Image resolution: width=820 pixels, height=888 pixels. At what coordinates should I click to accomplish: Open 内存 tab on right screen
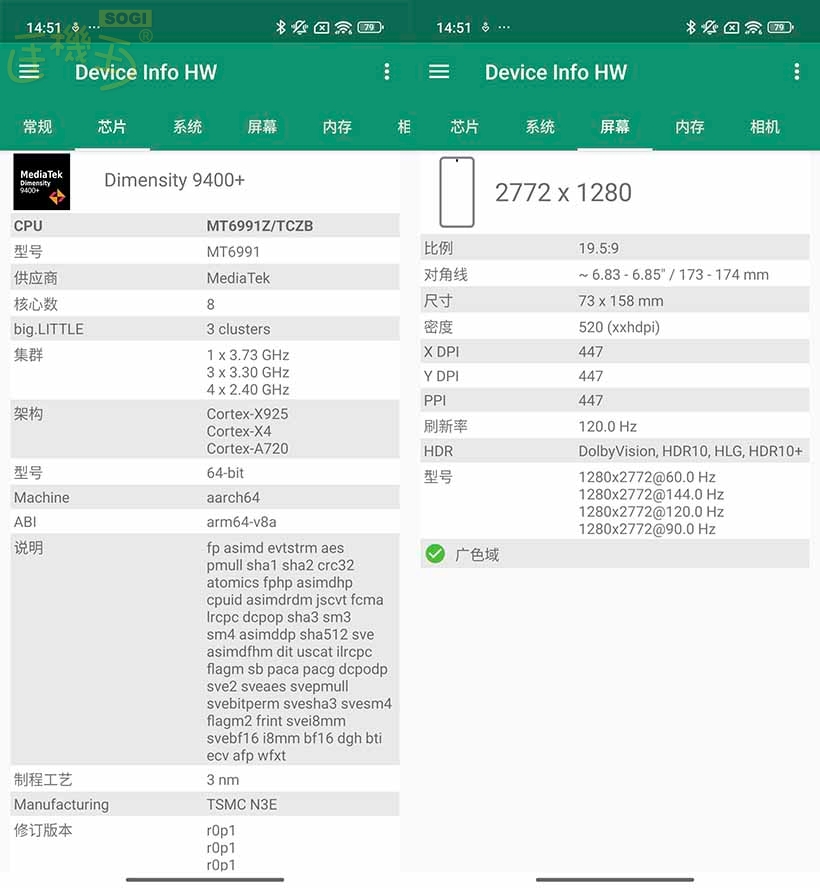point(690,126)
